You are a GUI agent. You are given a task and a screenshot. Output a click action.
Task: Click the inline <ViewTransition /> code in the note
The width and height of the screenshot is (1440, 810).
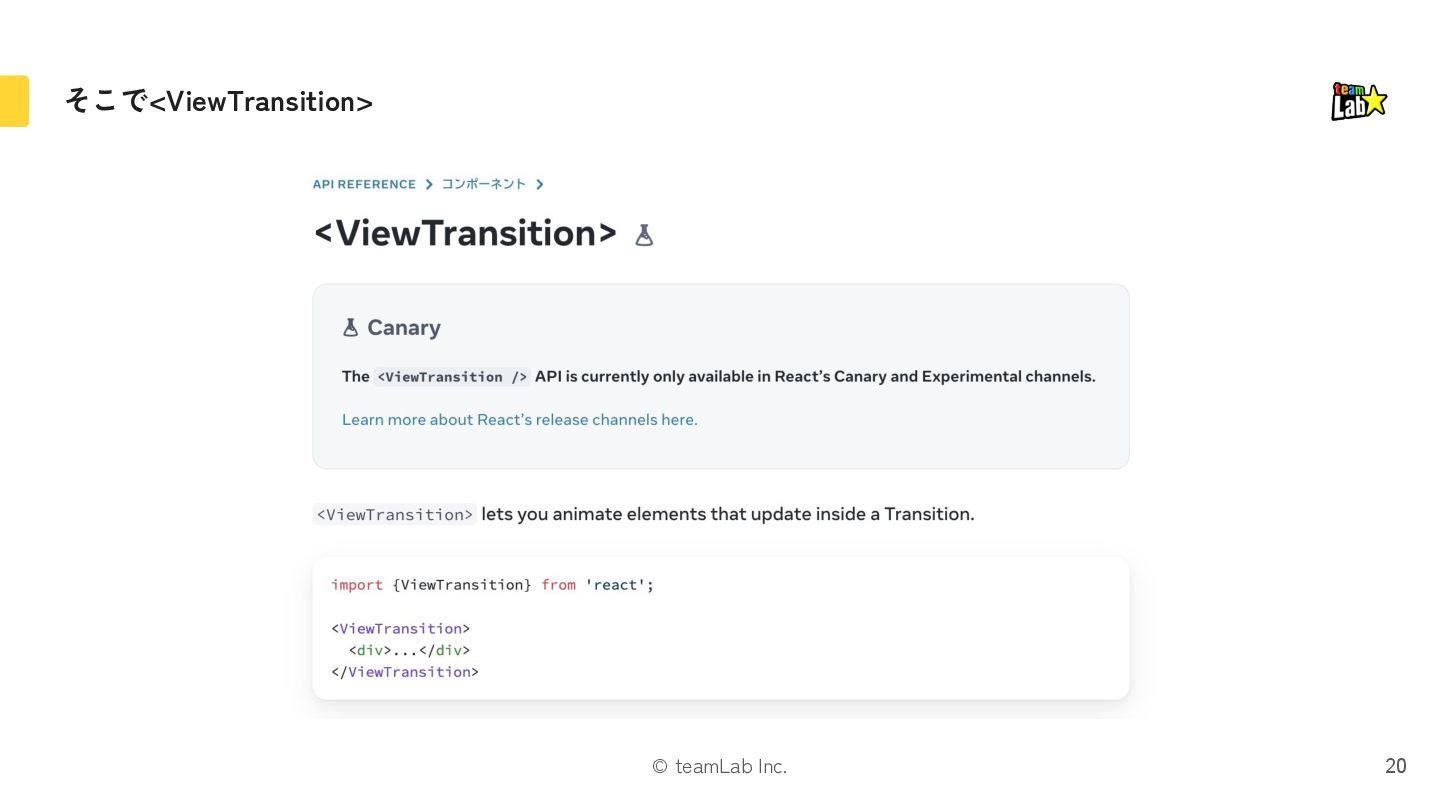(451, 377)
